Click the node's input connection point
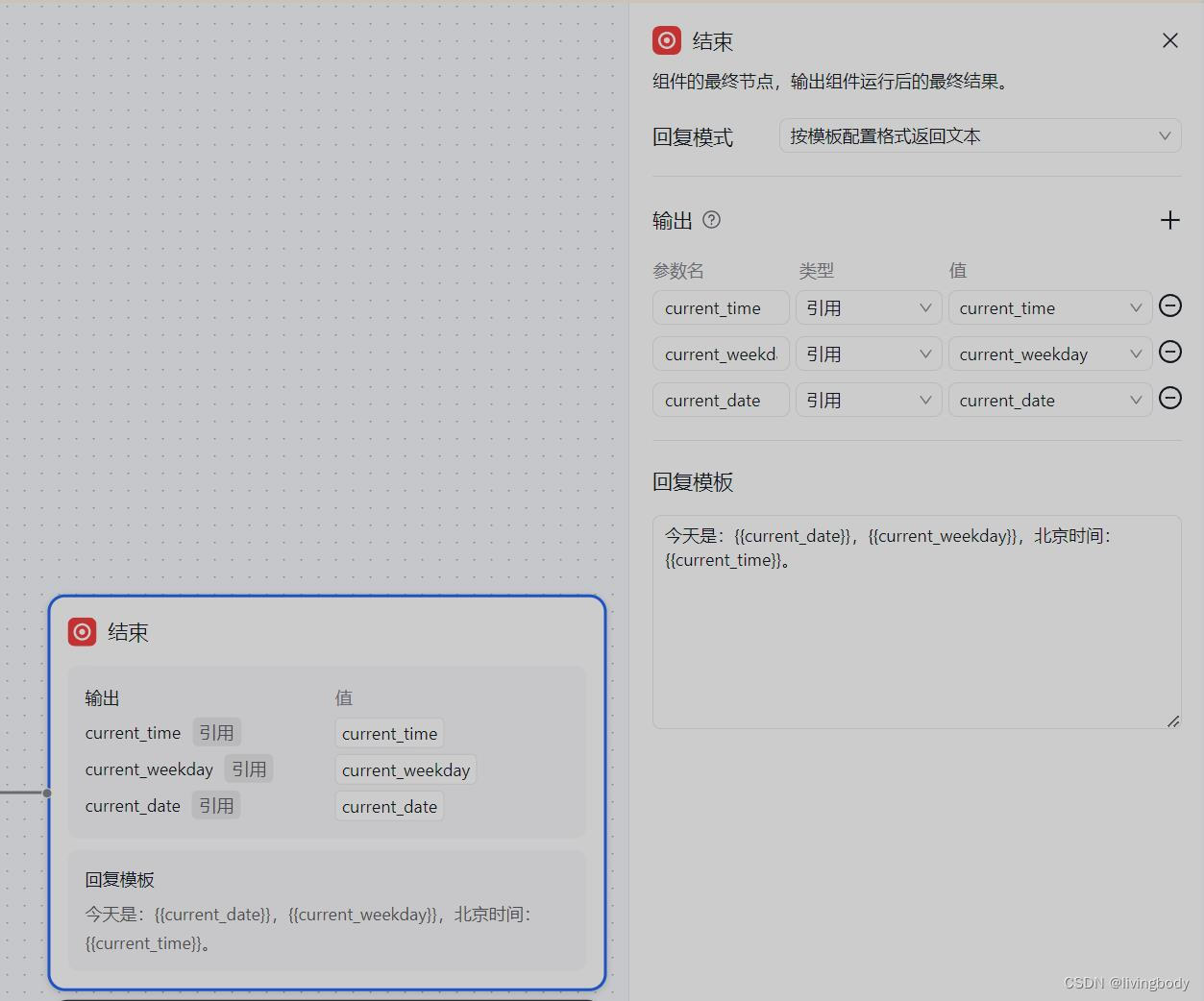The height and width of the screenshot is (1001, 1204). click(47, 793)
